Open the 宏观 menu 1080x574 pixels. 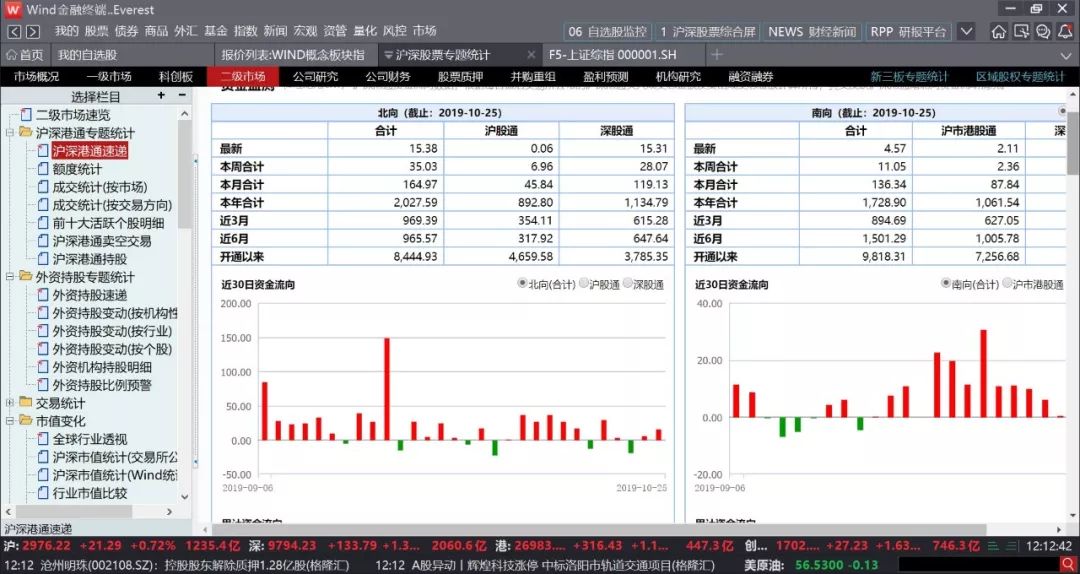pyautogui.click(x=305, y=31)
